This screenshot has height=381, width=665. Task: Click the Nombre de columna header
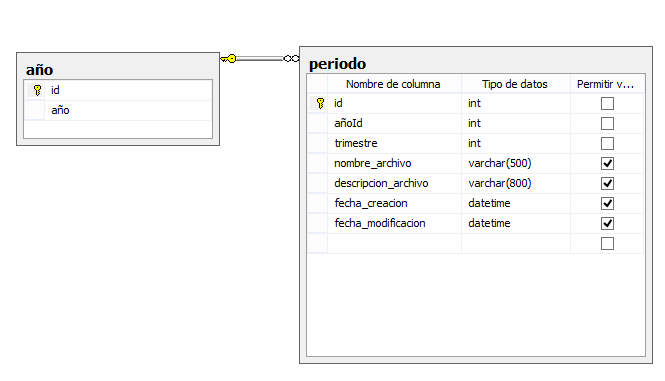point(394,84)
